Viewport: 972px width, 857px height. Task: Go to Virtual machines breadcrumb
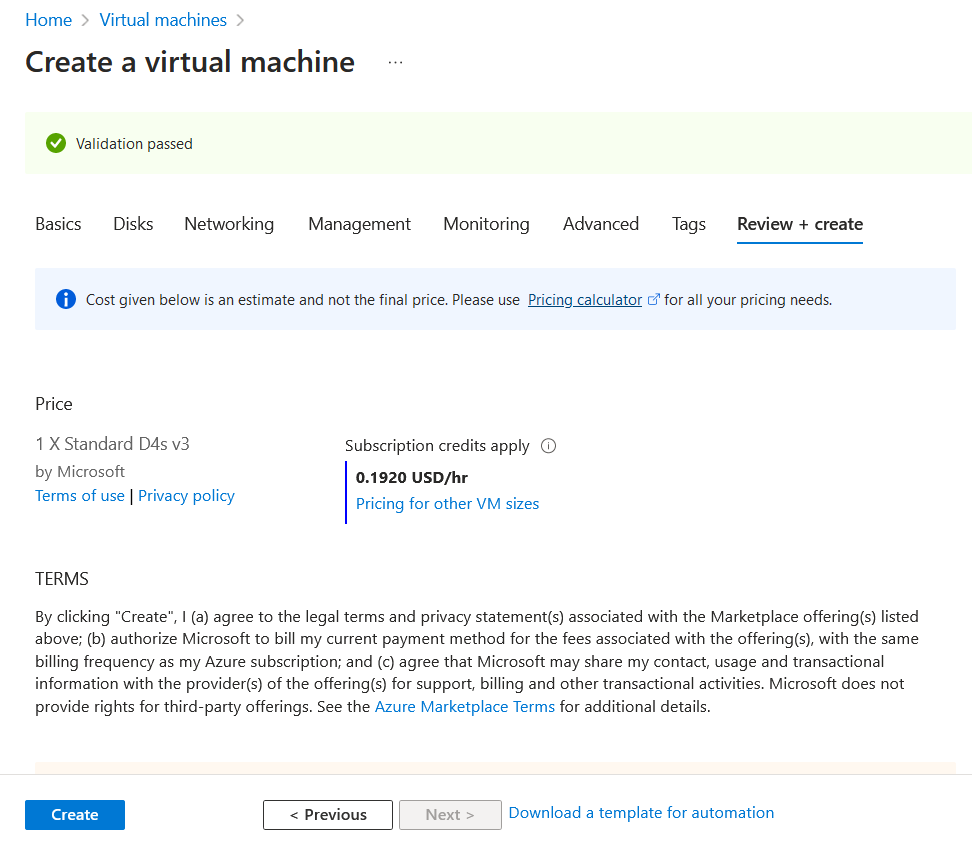click(x=163, y=20)
